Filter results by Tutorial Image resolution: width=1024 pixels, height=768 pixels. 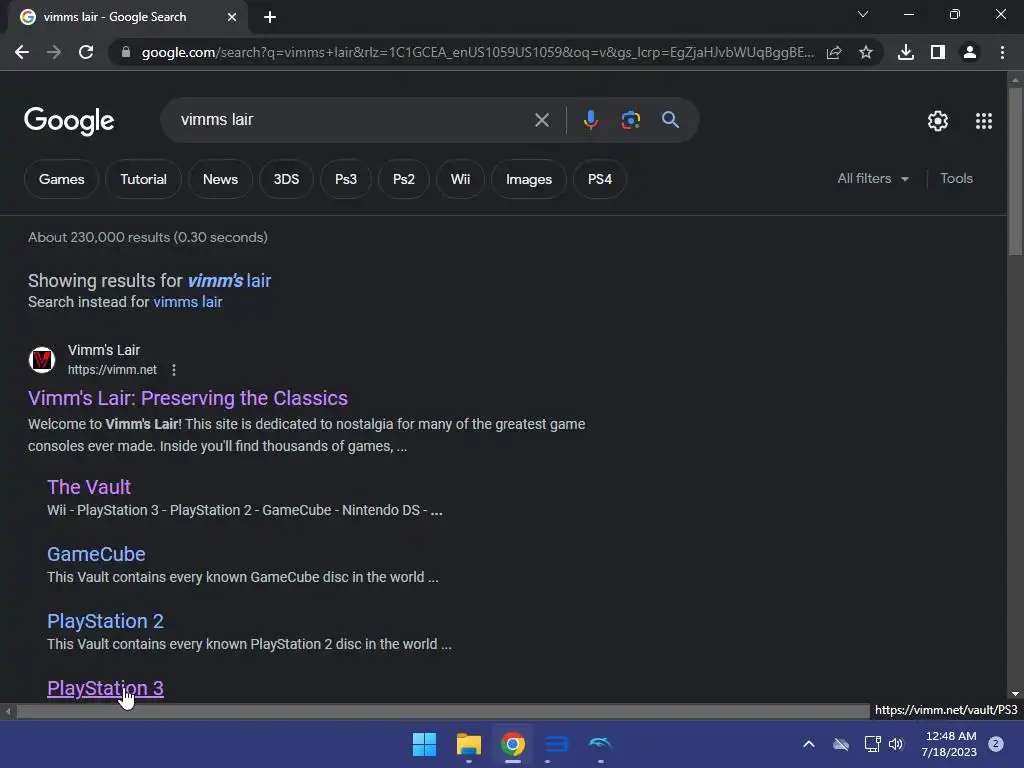[143, 180]
